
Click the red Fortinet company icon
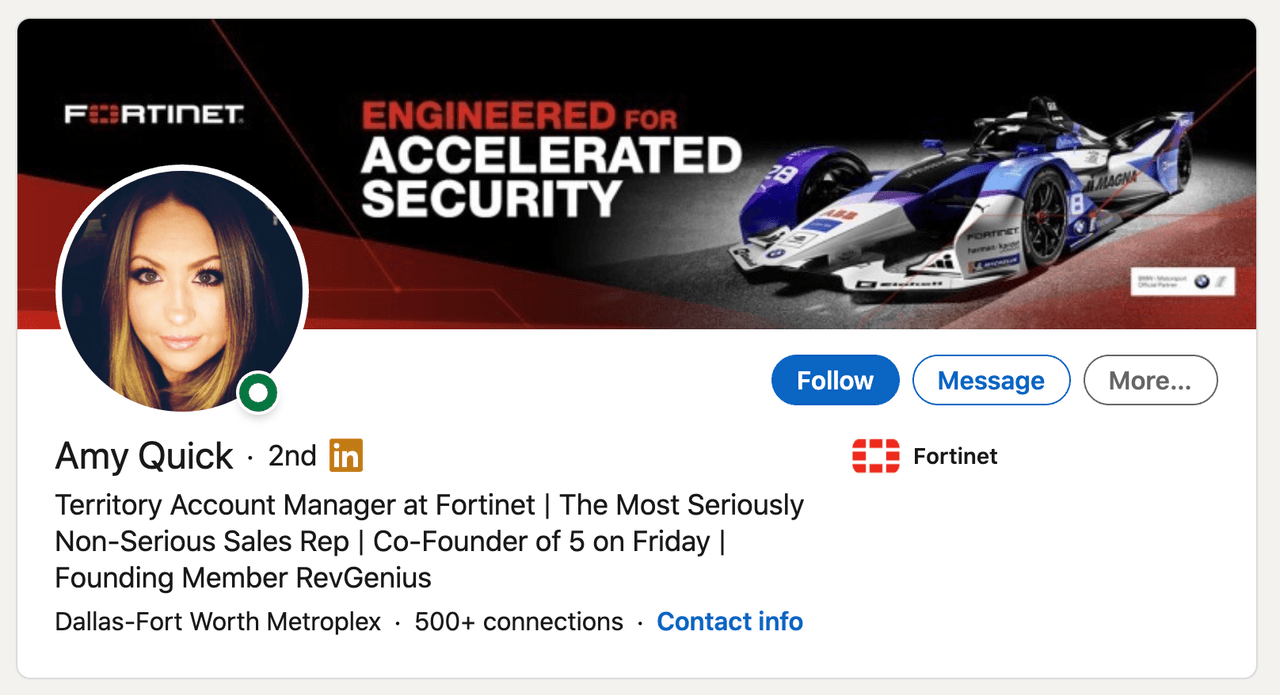[875, 457]
